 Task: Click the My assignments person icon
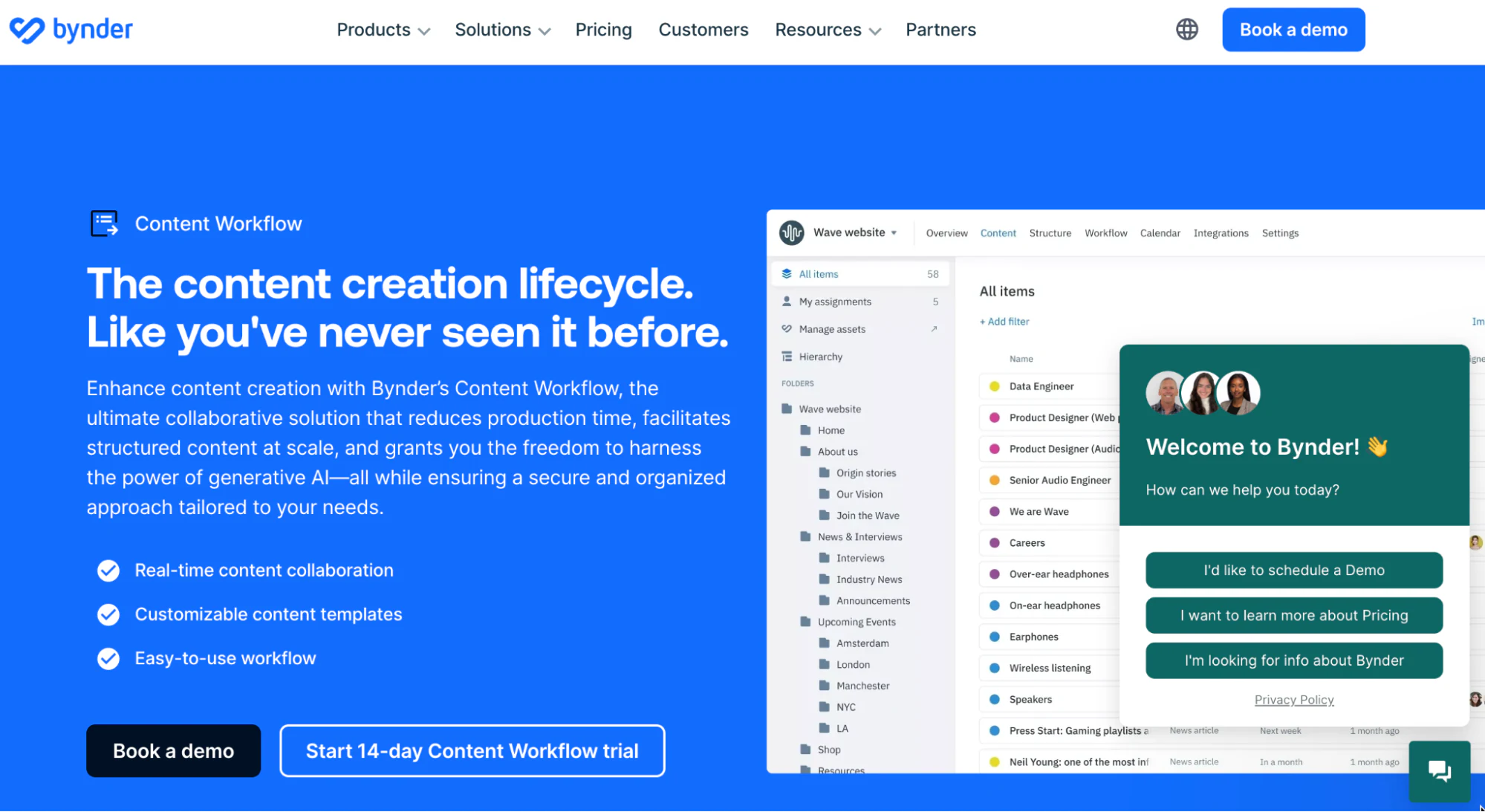tap(787, 302)
